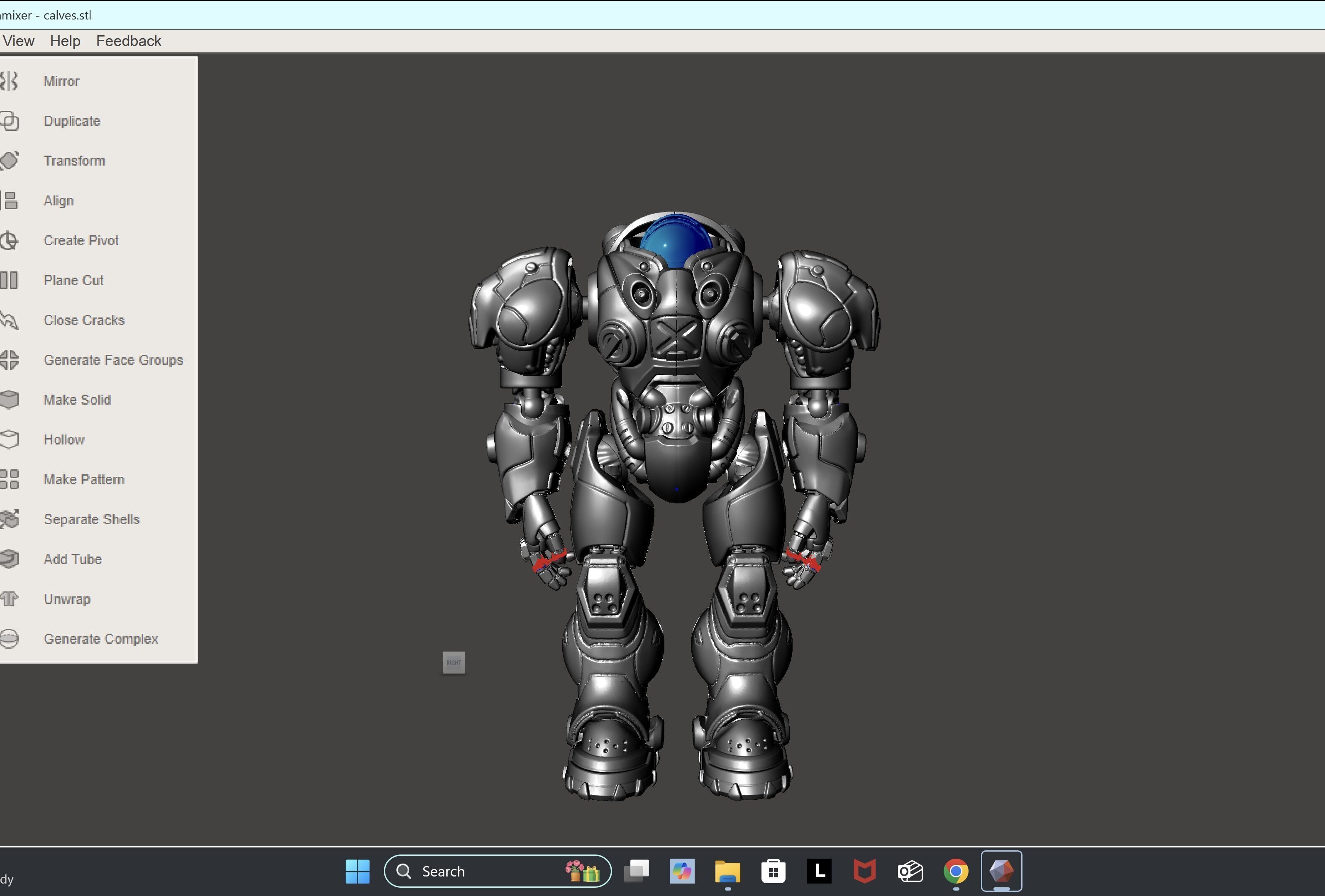Image resolution: width=1325 pixels, height=896 pixels.
Task: Click the Separate Shells icon
Action: [x=9, y=519]
